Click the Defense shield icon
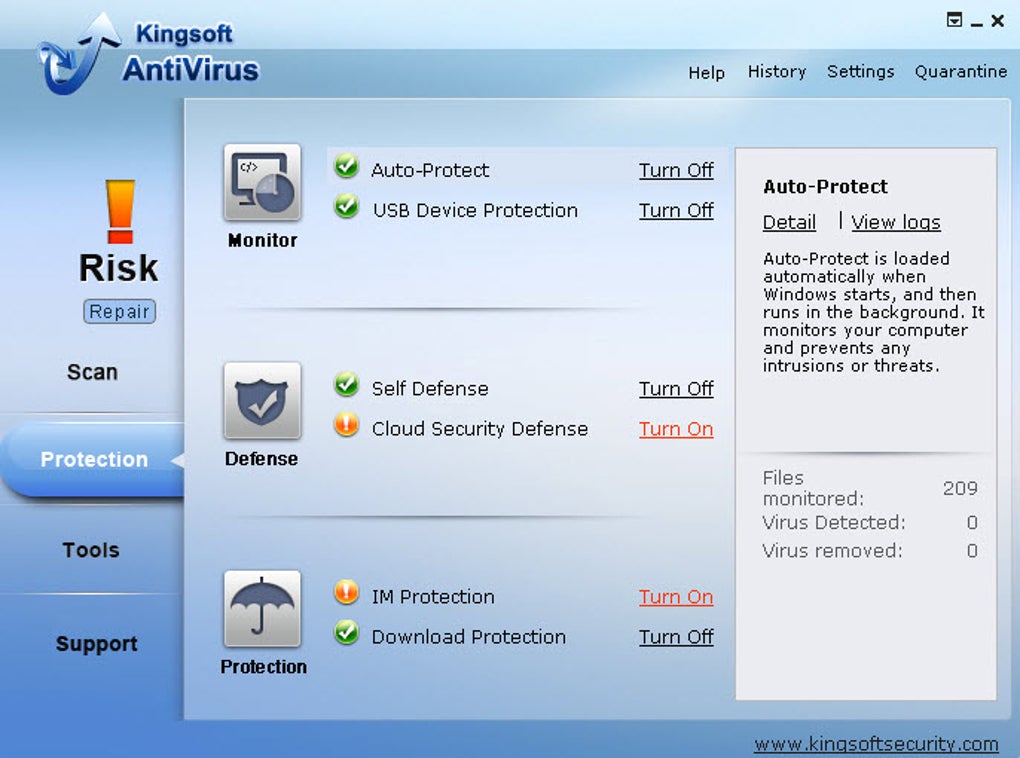The width and height of the screenshot is (1020, 758). (x=262, y=401)
